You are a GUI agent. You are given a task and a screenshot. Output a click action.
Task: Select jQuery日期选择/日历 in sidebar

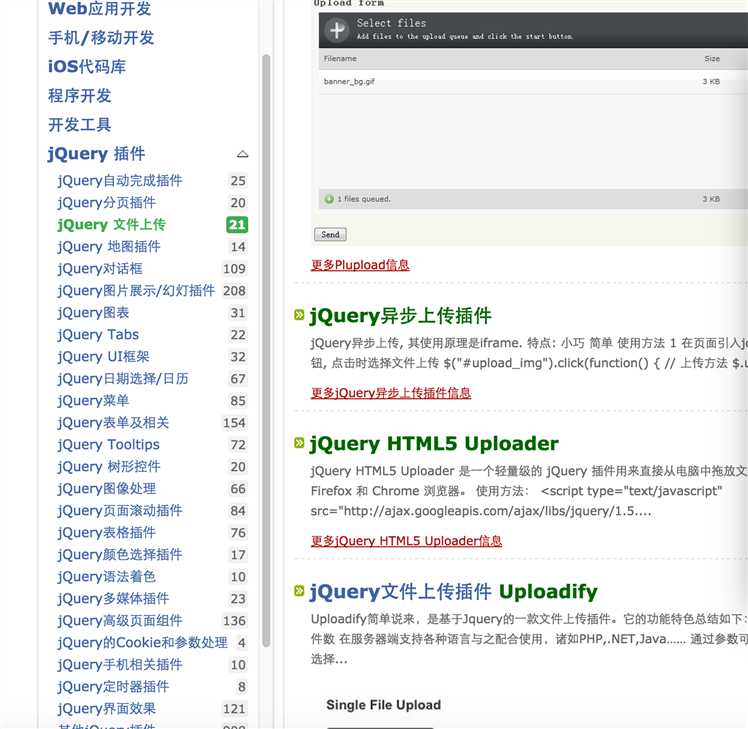click(123, 378)
